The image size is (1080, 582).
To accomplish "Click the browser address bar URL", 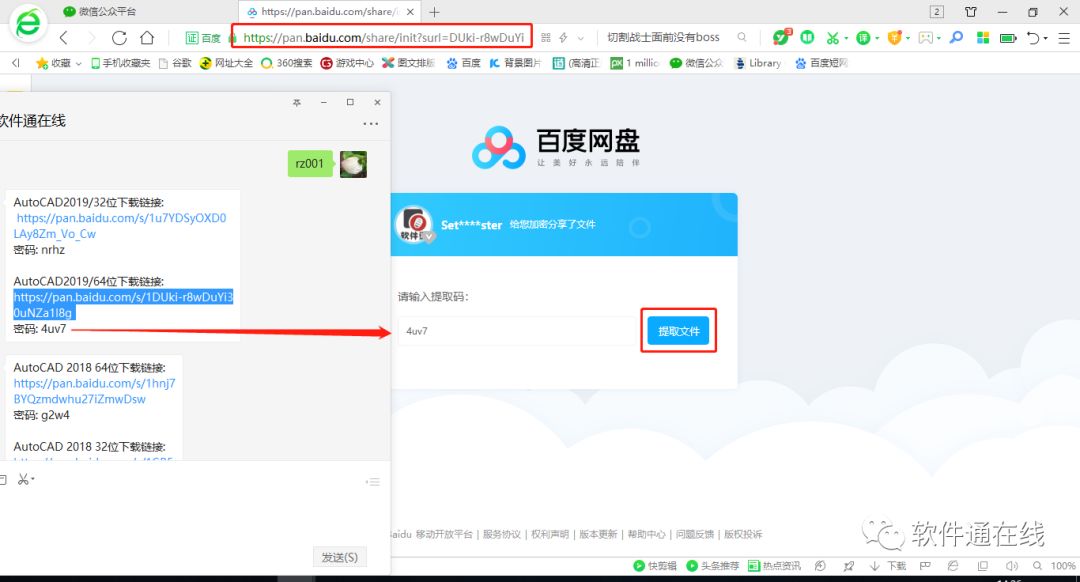I will [x=383, y=38].
